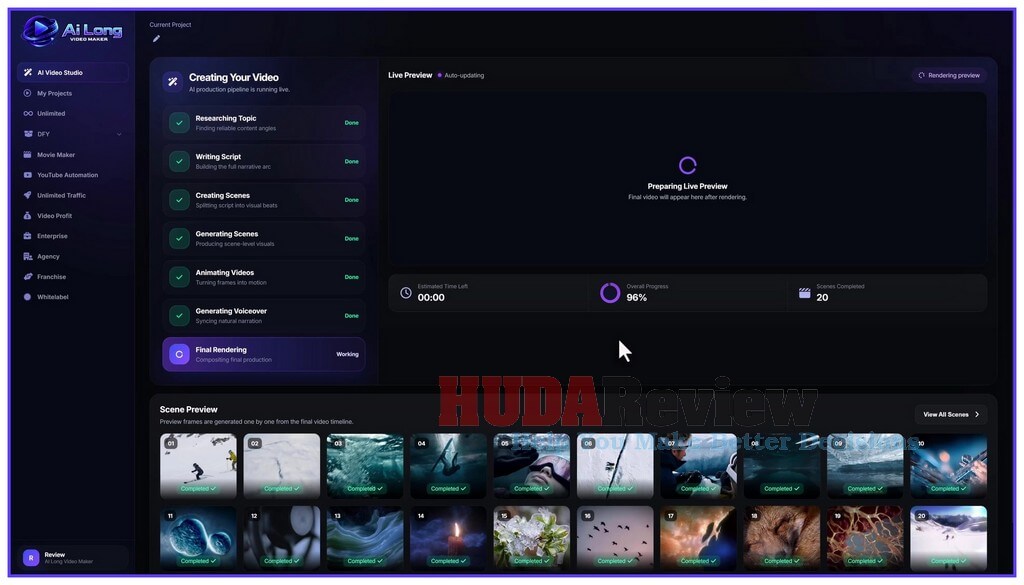Click the Generating Scenes checkmark icon
The width and height of the screenshot is (1024, 585).
click(179, 238)
